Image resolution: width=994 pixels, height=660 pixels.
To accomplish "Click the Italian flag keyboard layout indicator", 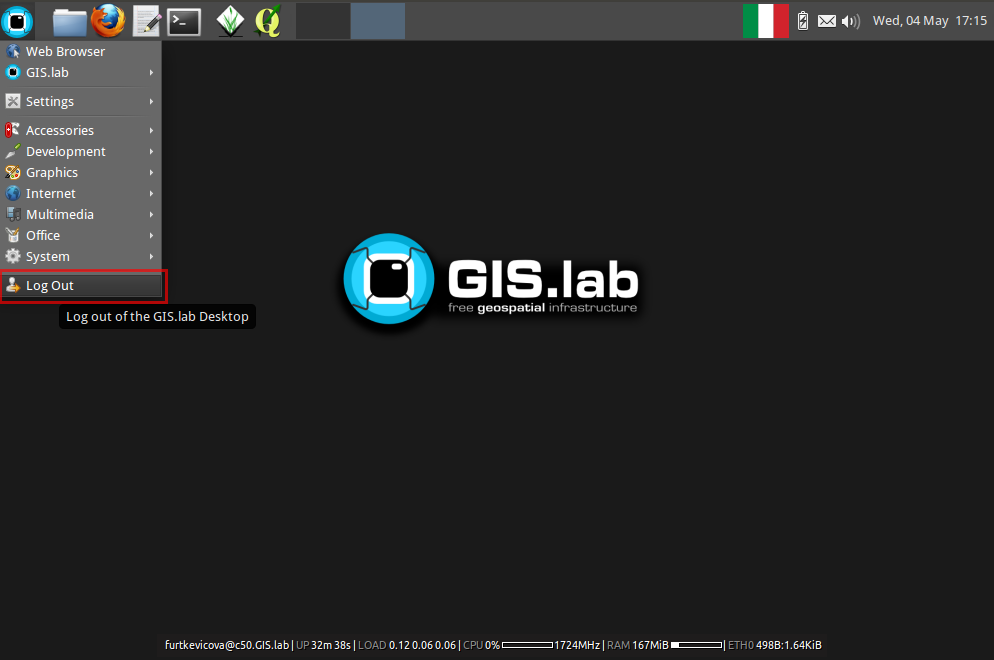I will pos(766,21).
